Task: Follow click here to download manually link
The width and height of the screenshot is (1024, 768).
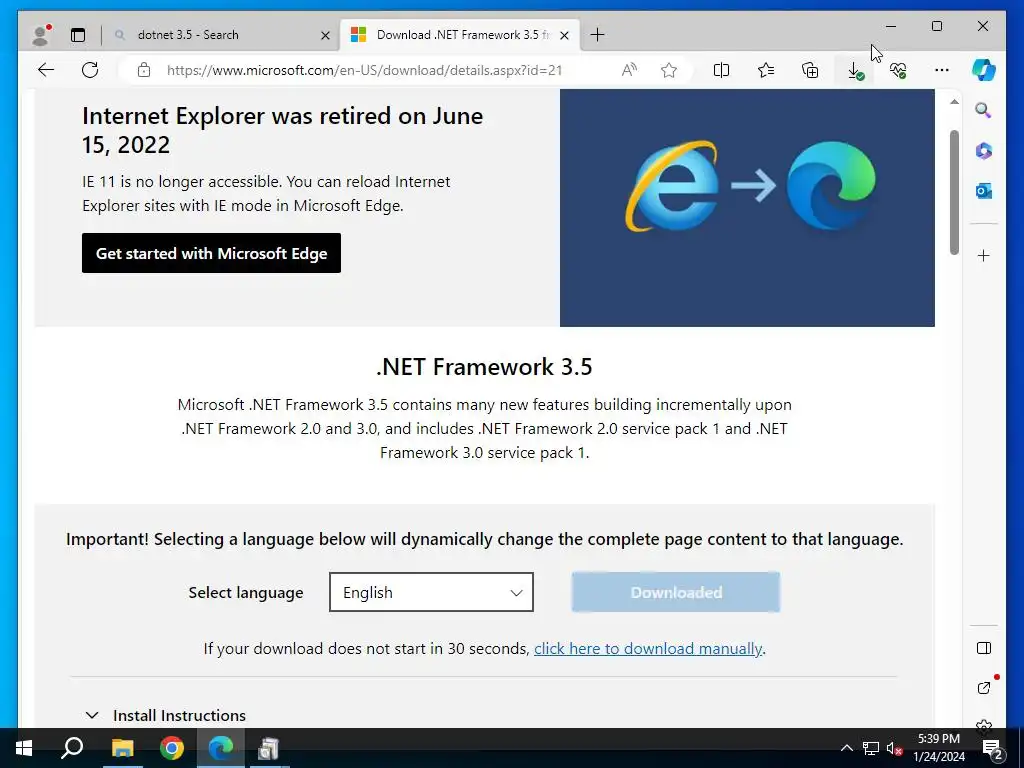Action: pyautogui.click(x=648, y=648)
